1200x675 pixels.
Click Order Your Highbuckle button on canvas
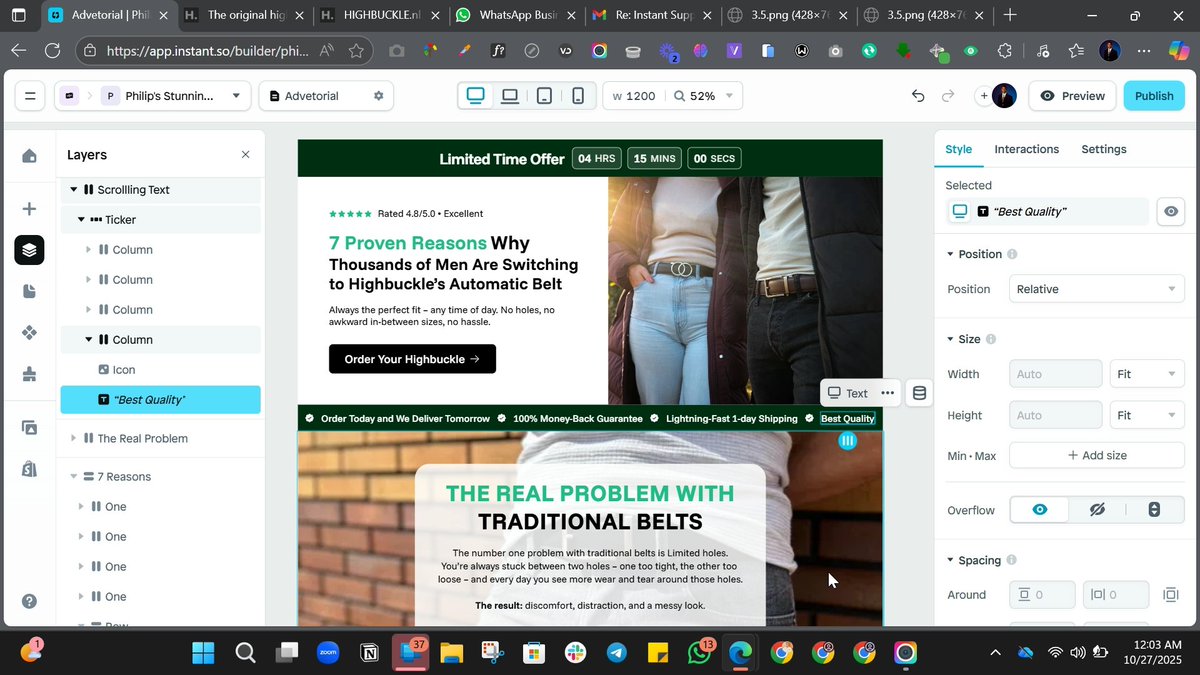coord(412,359)
